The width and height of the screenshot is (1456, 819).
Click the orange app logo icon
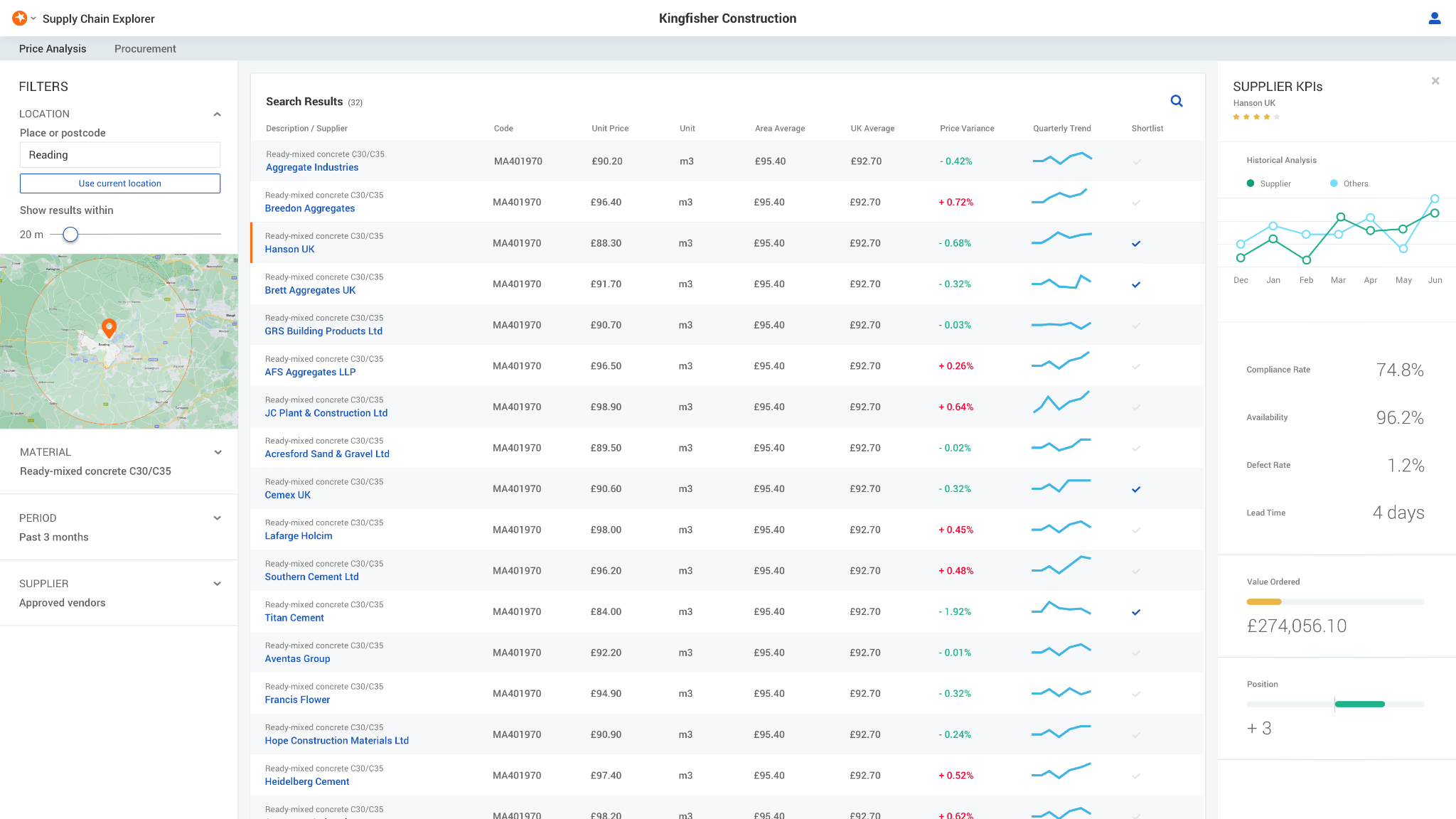[x=20, y=18]
